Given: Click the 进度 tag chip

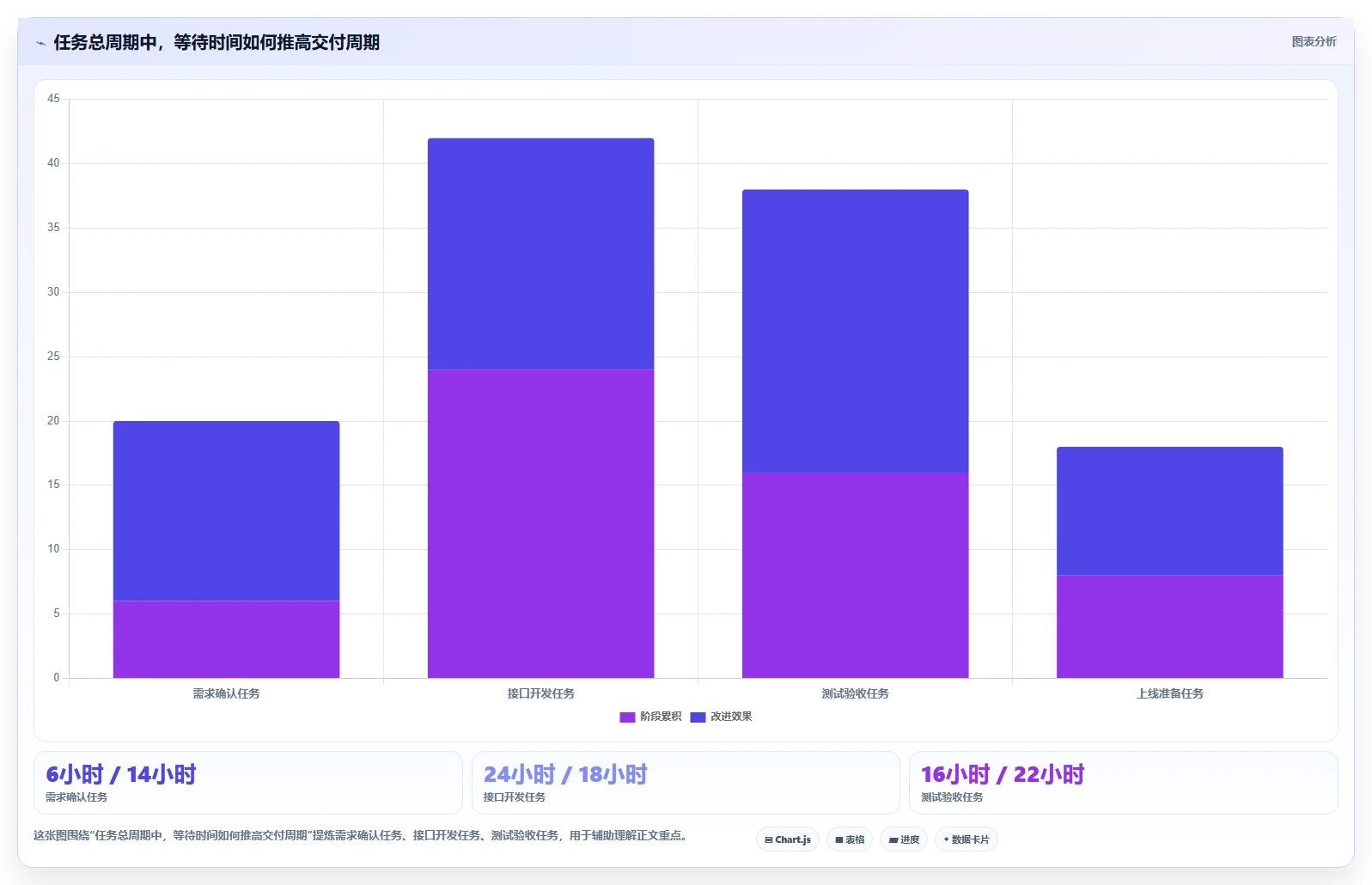Looking at the screenshot, I should click(x=904, y=839).
